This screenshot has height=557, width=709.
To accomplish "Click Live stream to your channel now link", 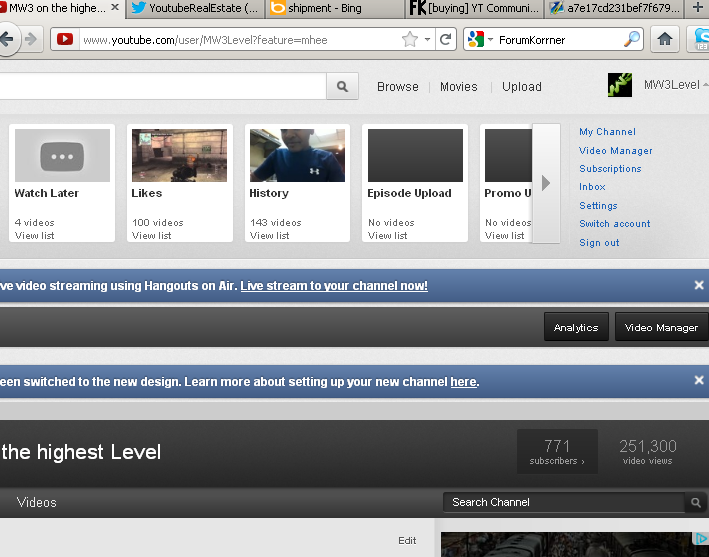I will (x=334, y=286).
